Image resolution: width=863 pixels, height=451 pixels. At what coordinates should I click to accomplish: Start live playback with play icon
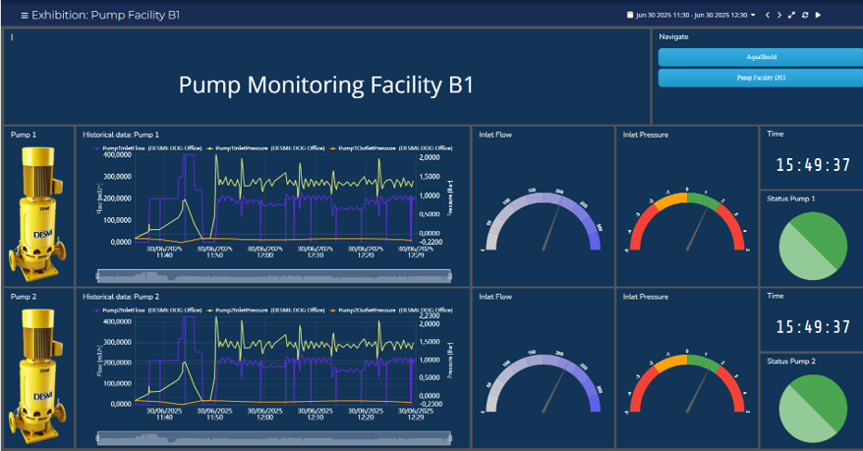pyautogui.click(x=818, y=15)
